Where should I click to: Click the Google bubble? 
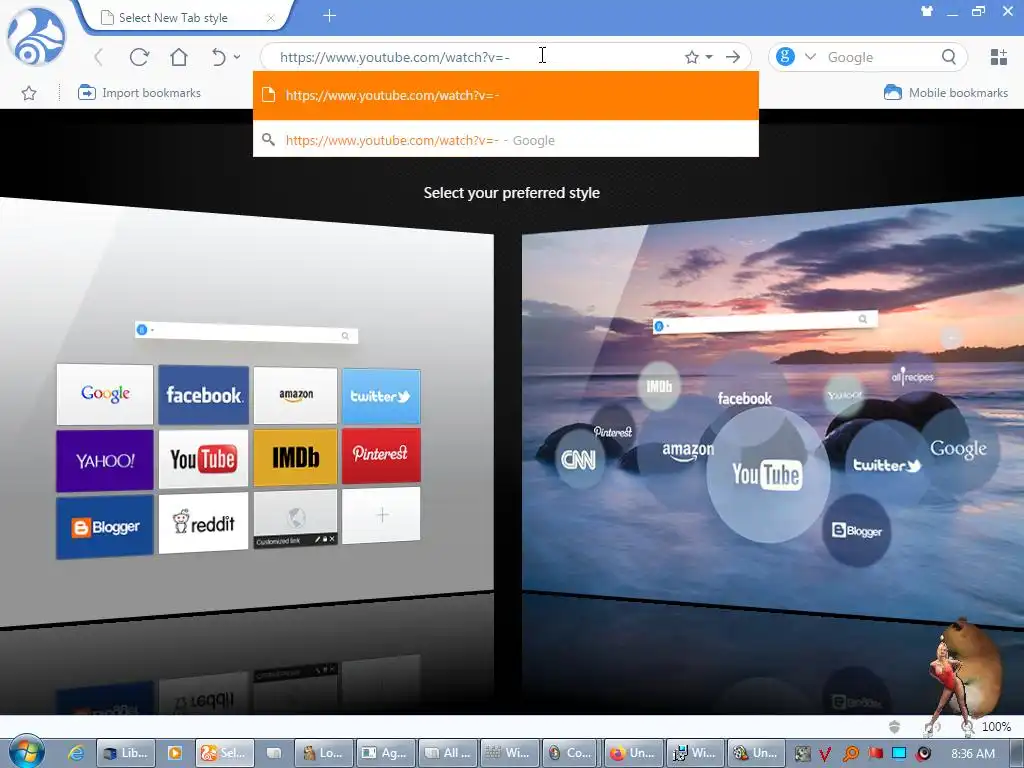point(958,449)
